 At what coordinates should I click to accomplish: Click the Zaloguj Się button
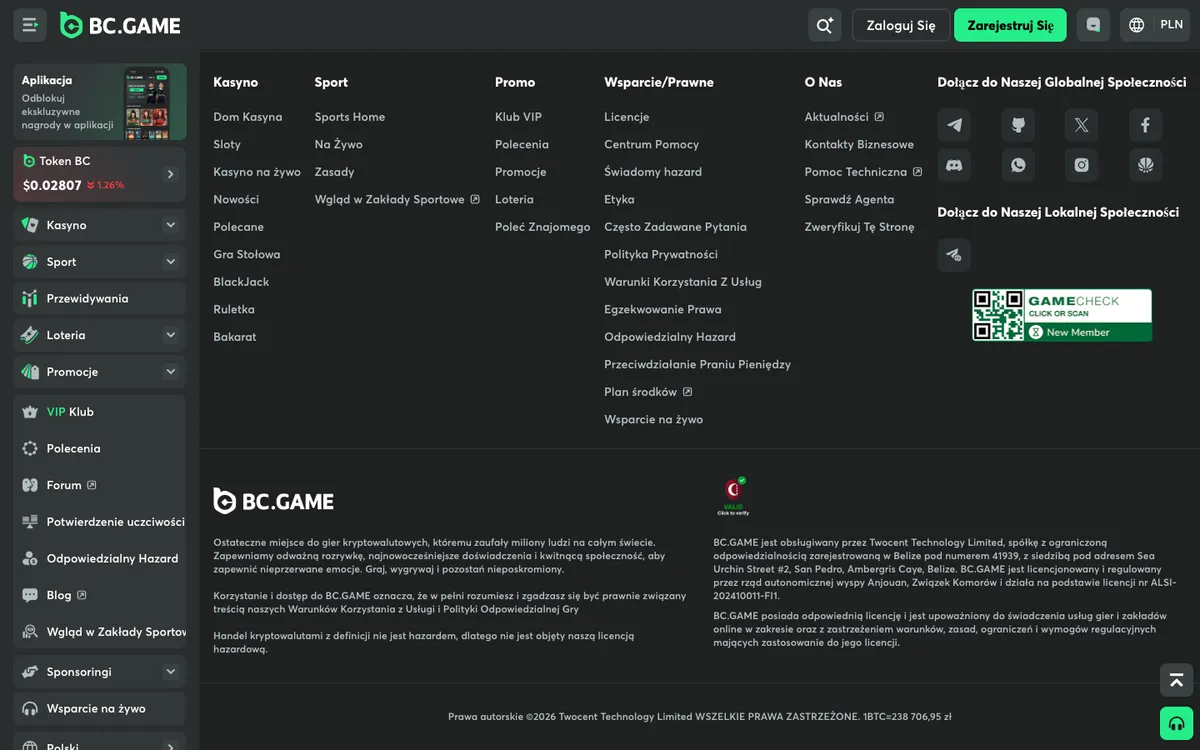901,25
